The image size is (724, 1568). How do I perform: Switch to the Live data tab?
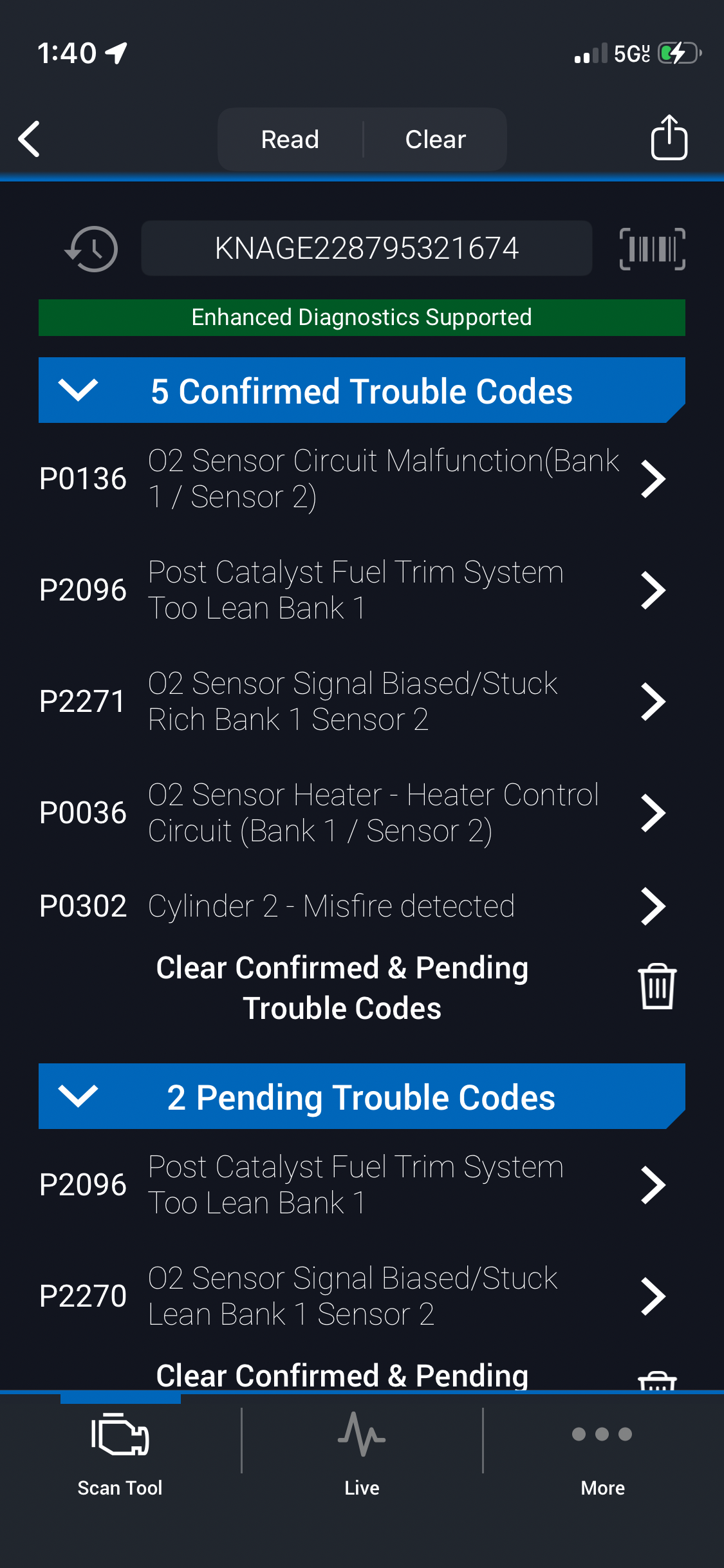pyautogui.click(x=362, y=1451)
